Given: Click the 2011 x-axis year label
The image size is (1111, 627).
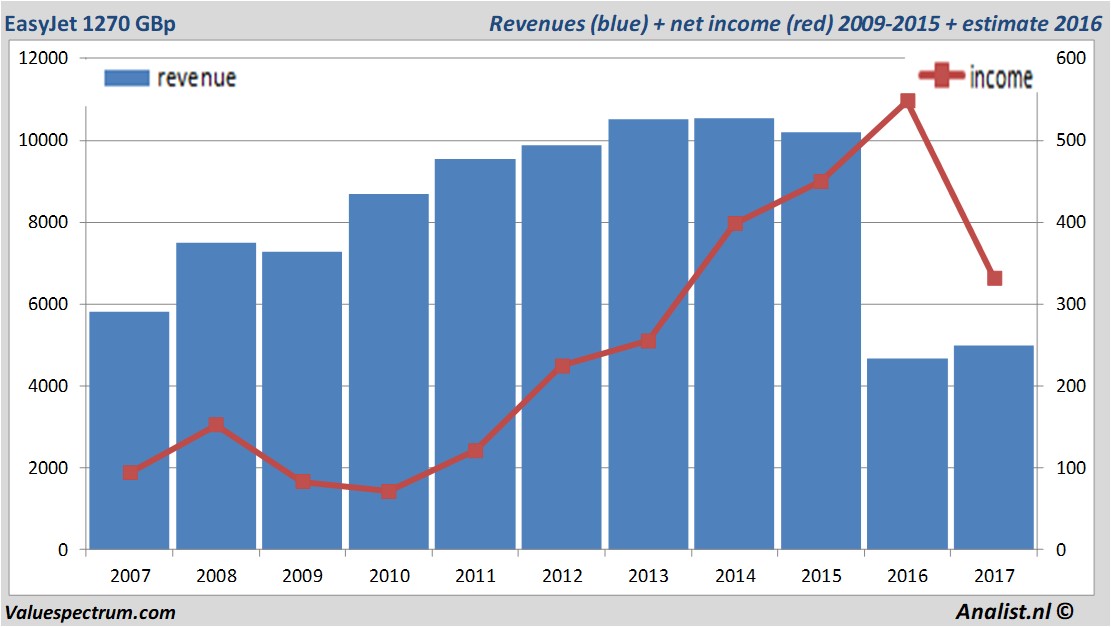Looking at the screenshot, I should [x=475, y=576].
